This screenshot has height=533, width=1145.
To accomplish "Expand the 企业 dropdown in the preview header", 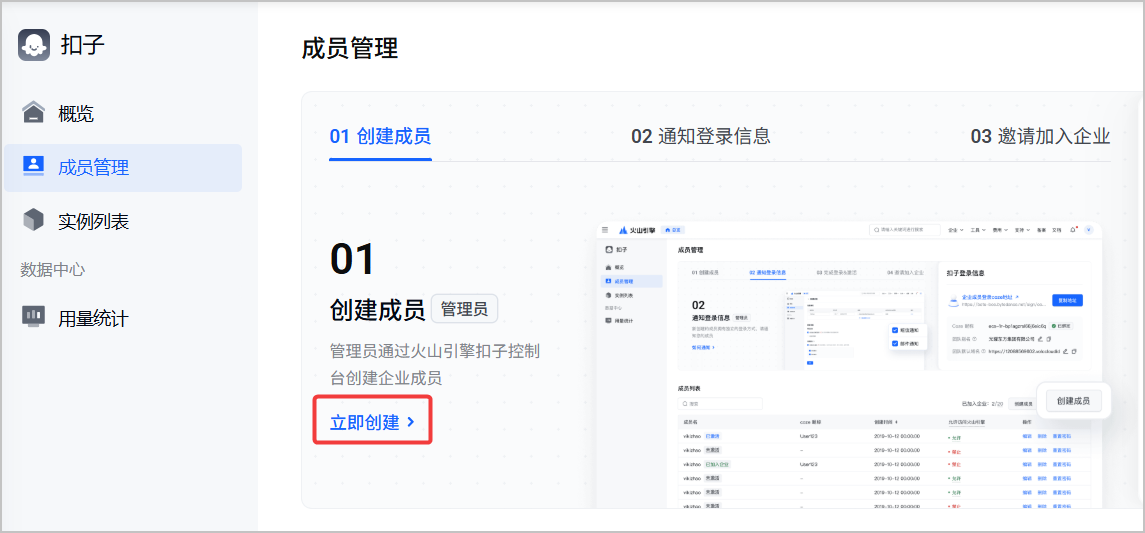I will 953,230.
